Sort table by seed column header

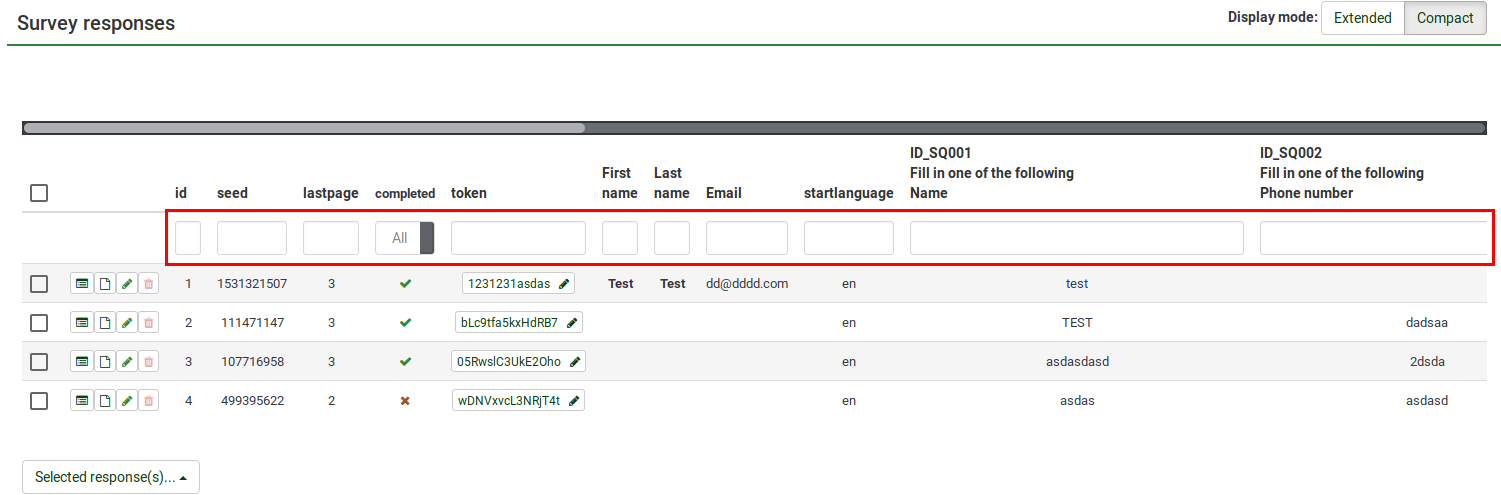pos(232,193)
